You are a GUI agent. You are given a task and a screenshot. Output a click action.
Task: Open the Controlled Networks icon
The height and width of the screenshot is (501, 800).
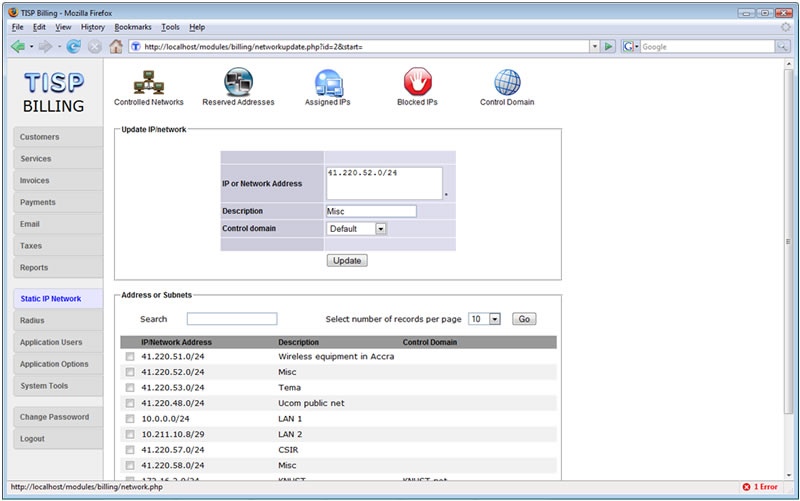[x=148, y=82]
